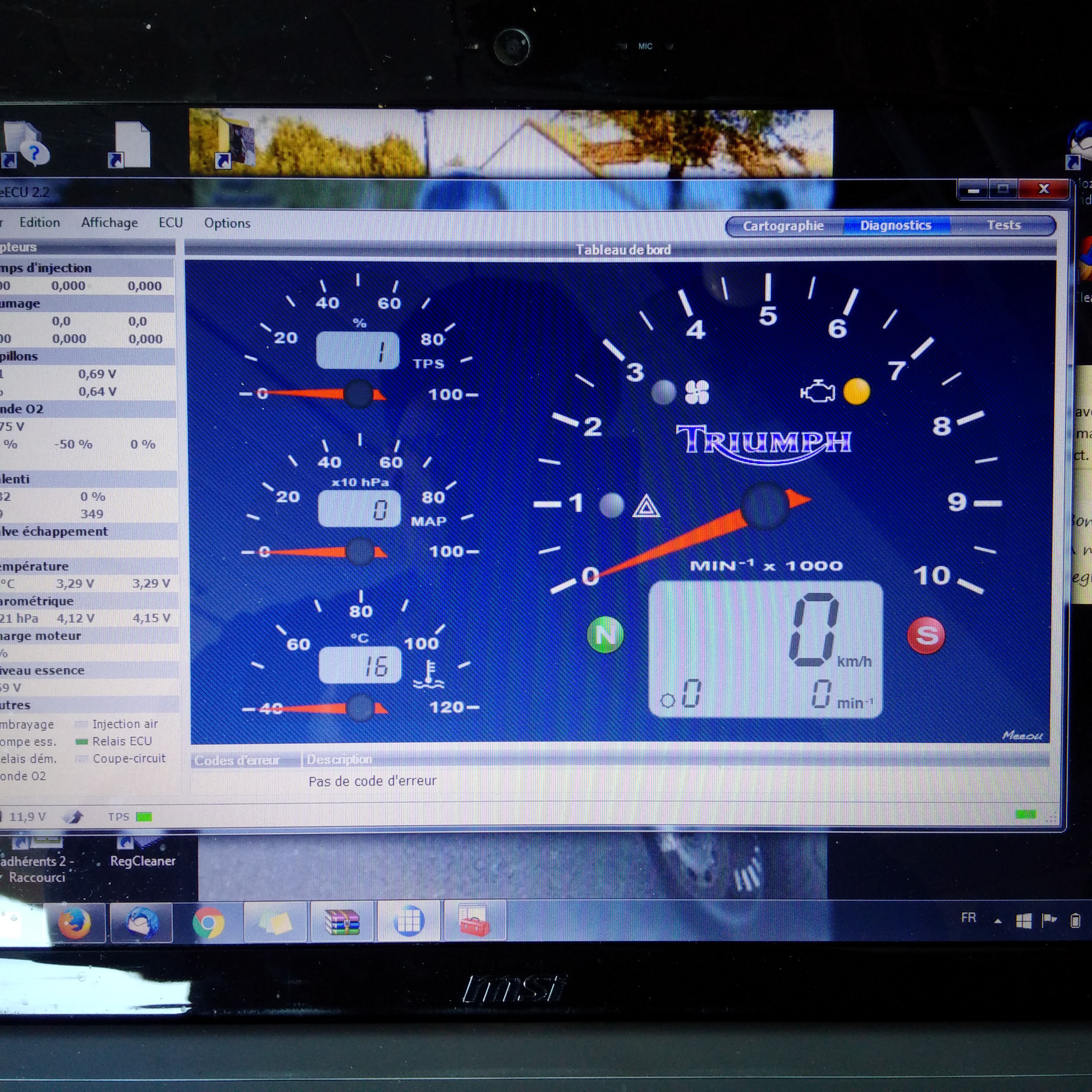Click the 0,69 V throttle voltage value
Image resolution: width=1092 pixels, height=1092 pixels.
97,374
